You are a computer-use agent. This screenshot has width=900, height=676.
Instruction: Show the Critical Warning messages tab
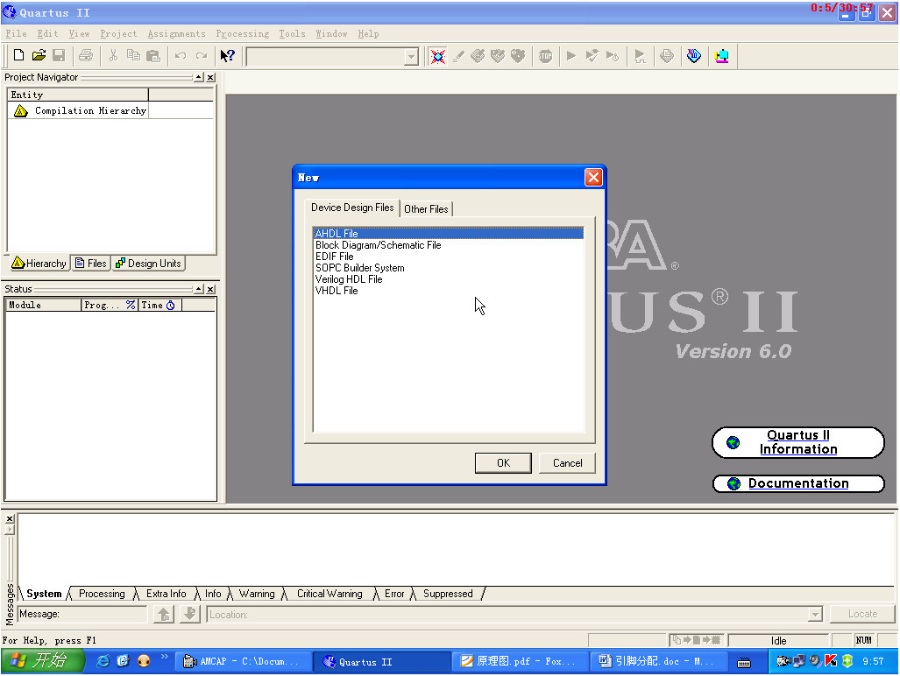[329, 593]
